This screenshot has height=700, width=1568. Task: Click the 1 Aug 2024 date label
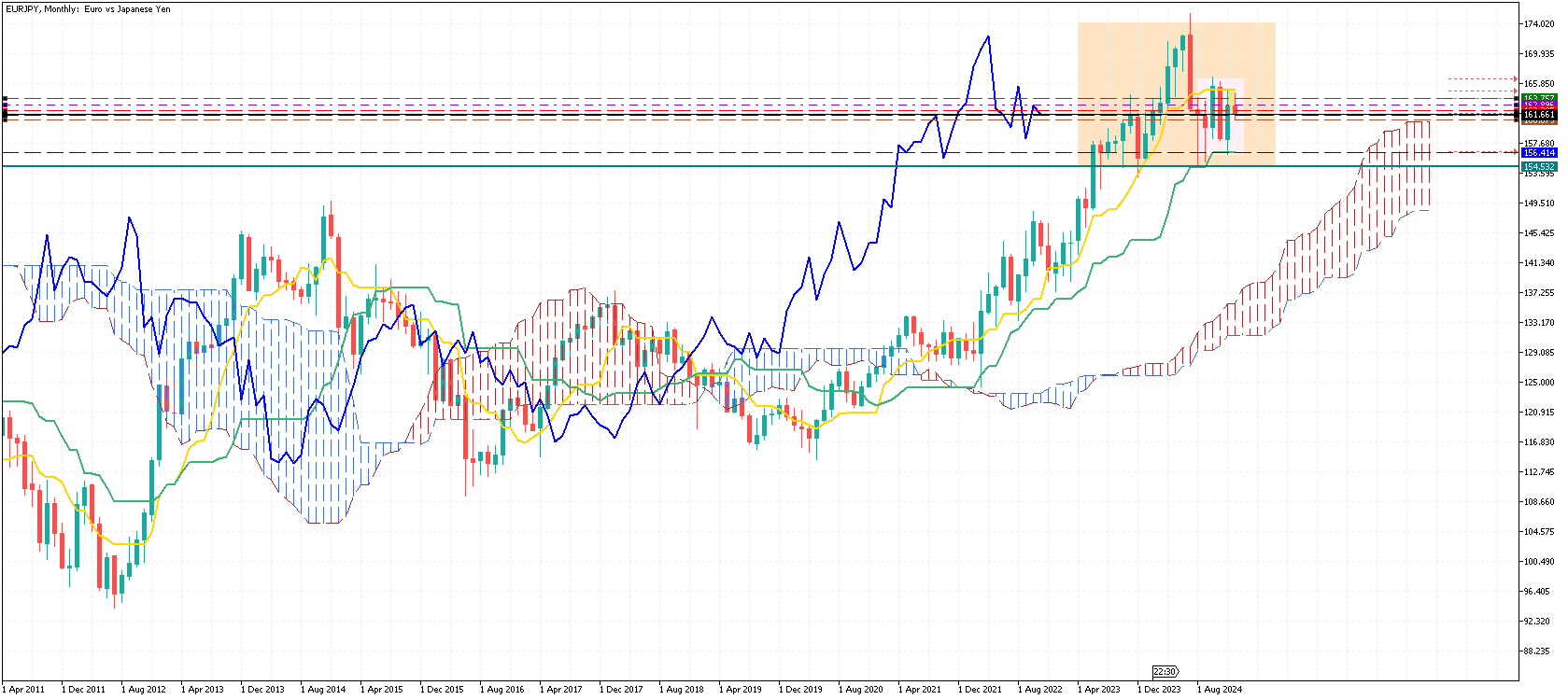pyautogui.click(x=1220, y=690)
